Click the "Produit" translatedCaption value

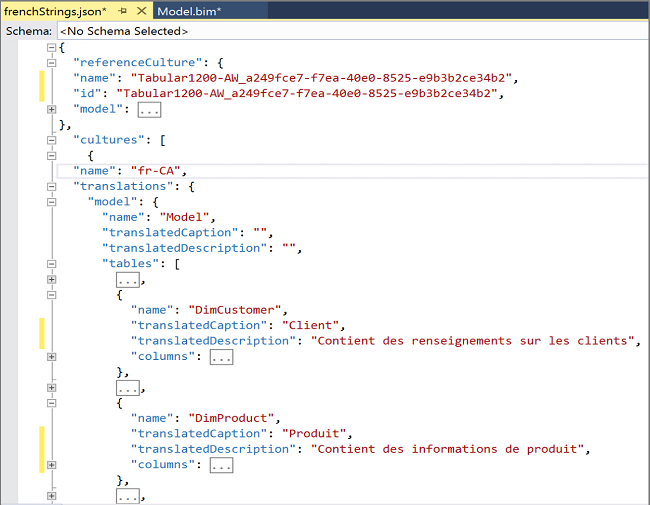click(x=314, y=434)
